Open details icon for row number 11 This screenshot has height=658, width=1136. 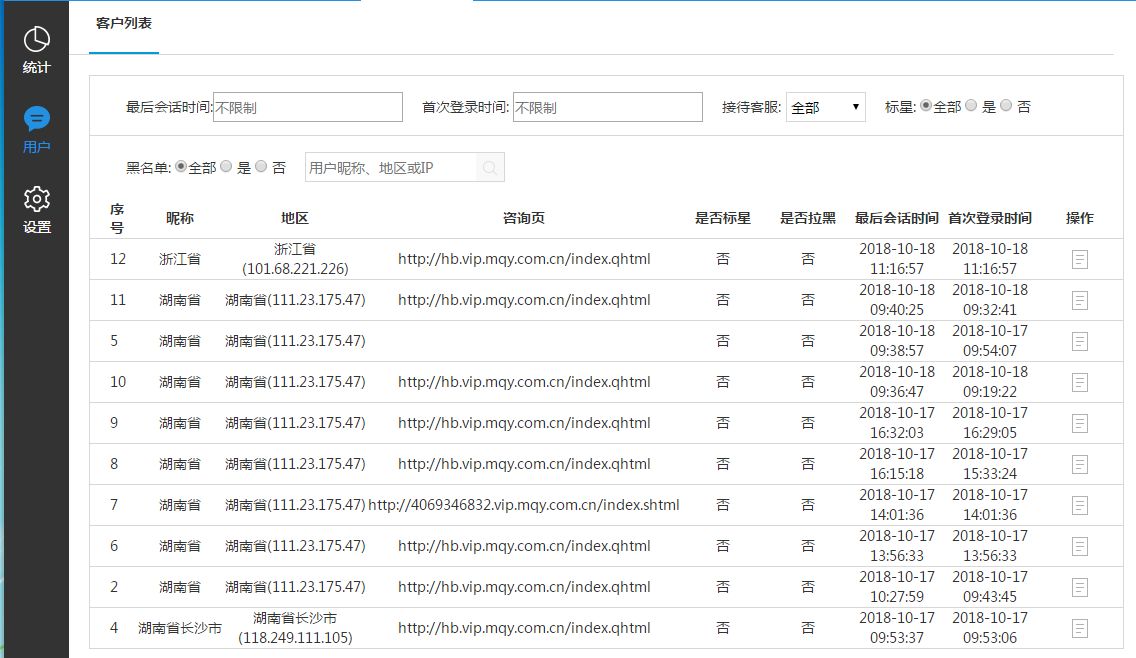pyautogui.click(x=1080, y=300)
